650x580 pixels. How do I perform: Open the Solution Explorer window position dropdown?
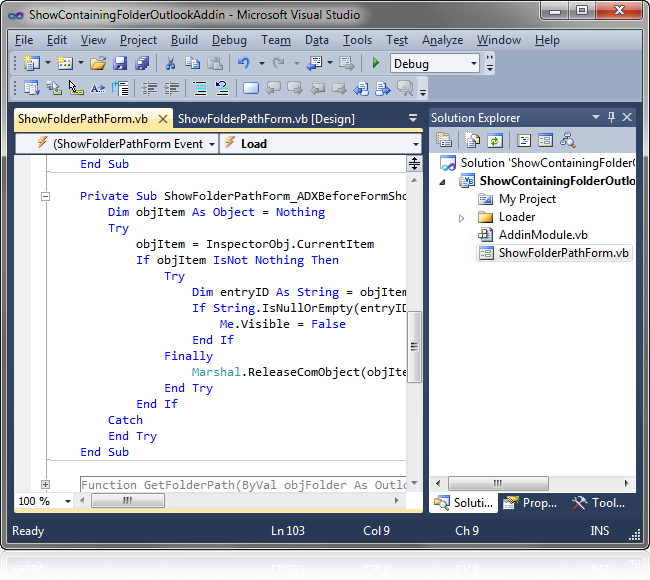596,117
